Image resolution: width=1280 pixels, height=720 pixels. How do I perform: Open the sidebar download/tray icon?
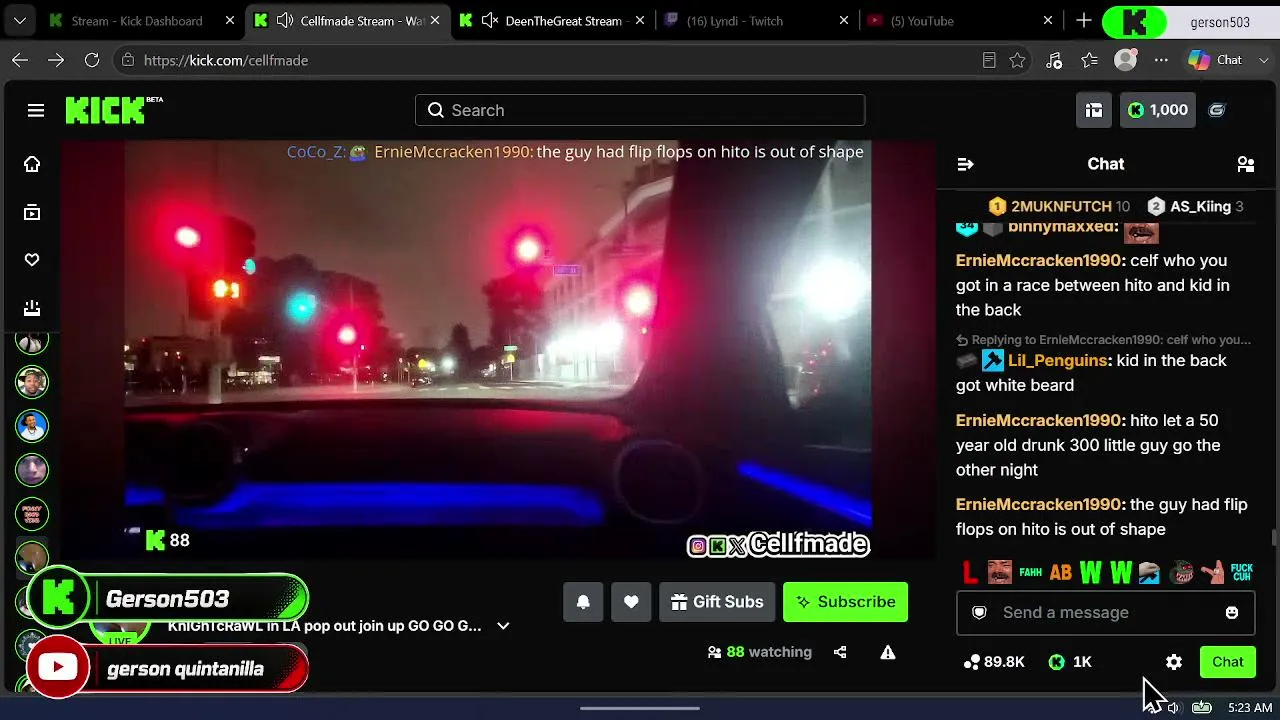[32, 308]
